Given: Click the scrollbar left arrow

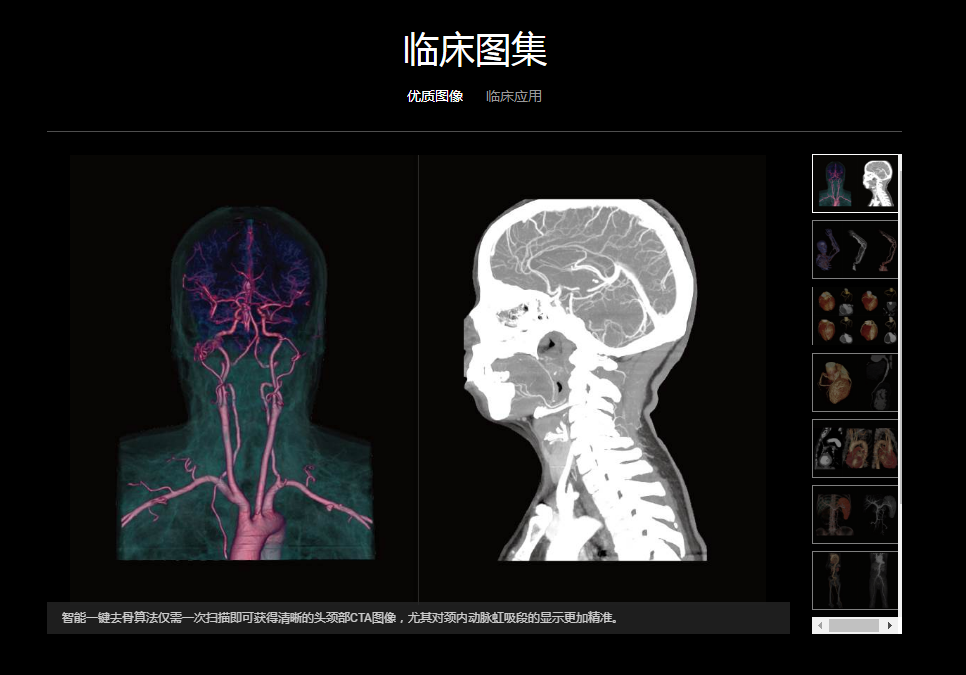Looking at the screenshot, I should click(820, 625).
